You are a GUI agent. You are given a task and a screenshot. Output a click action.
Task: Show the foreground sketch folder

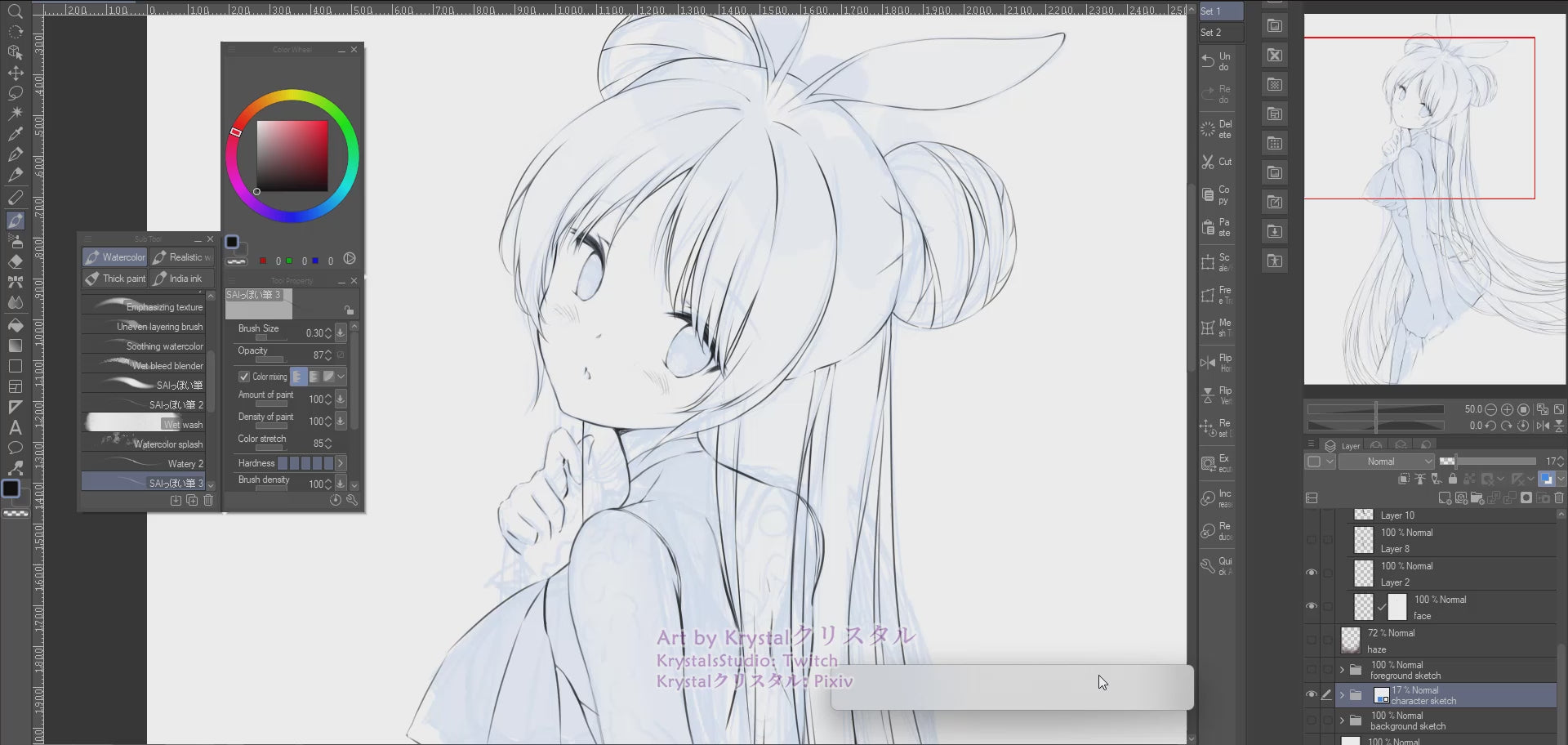pyautogui.click(x=1312, y=670)
